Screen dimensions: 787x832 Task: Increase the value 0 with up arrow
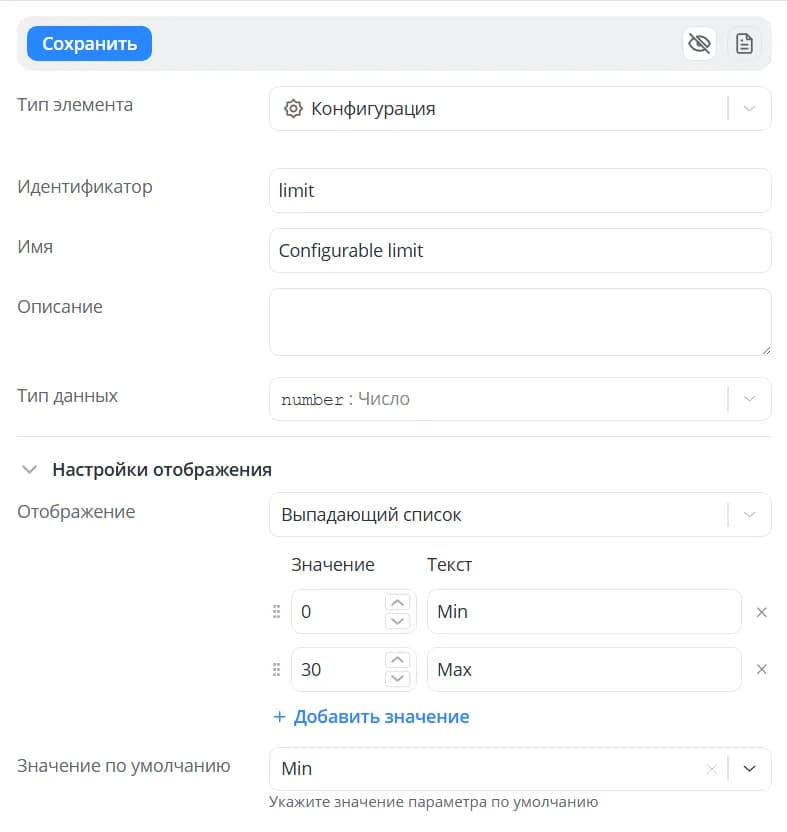click(x=397, y=603)
